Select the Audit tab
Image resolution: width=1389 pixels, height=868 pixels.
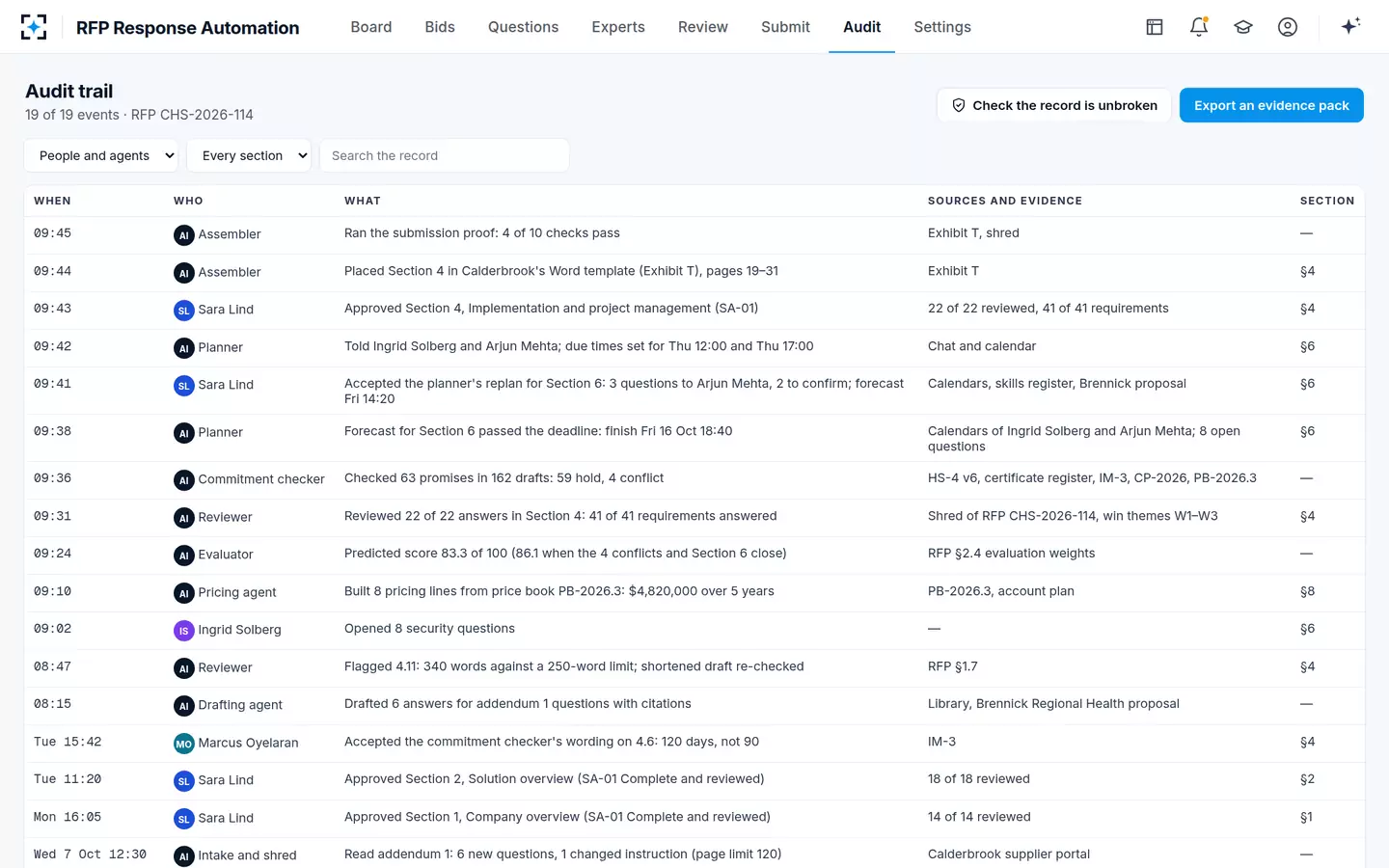pyautogui.click(x=861, y=27)
